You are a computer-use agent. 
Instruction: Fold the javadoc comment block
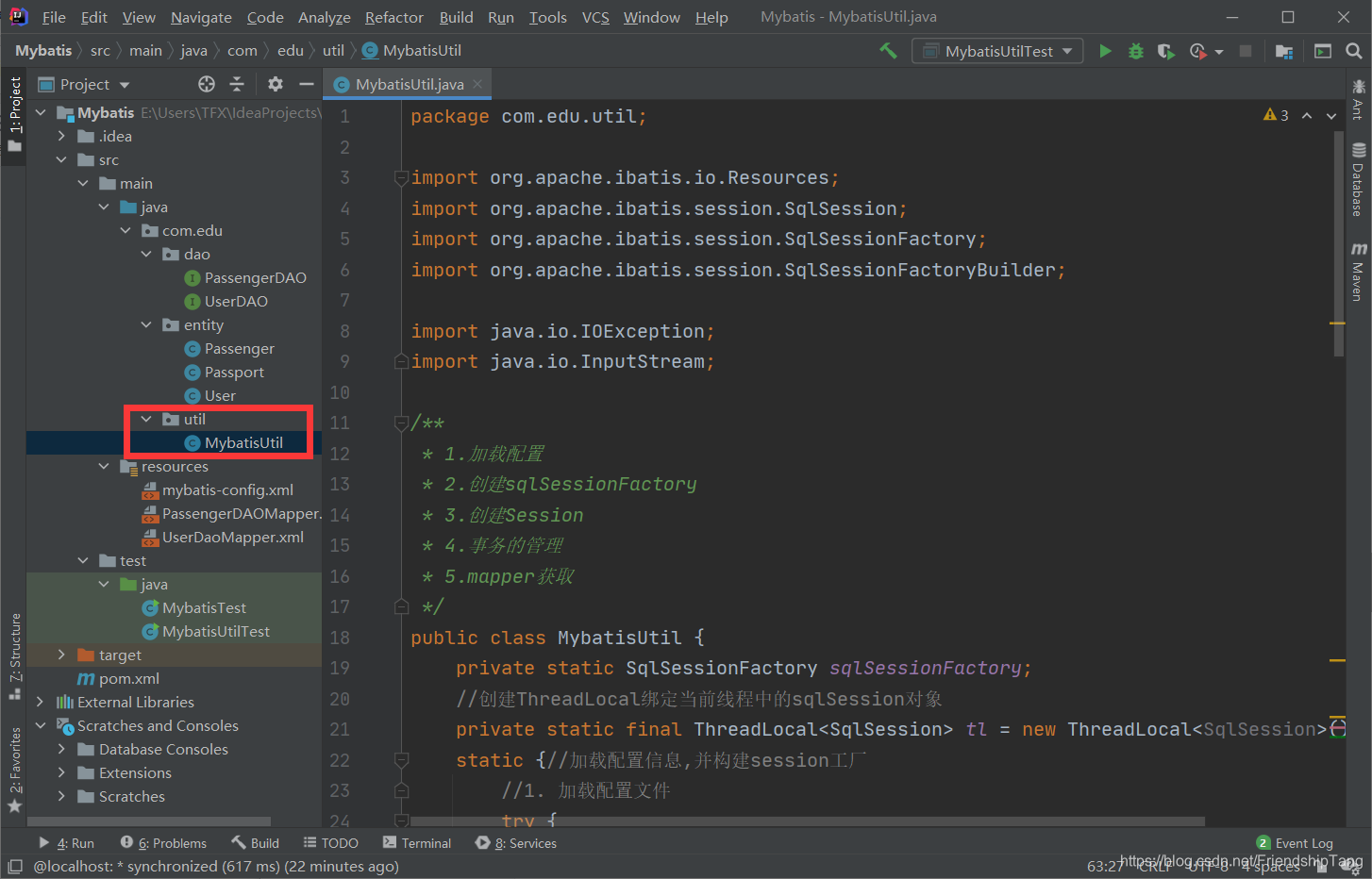tap(401, 423)
